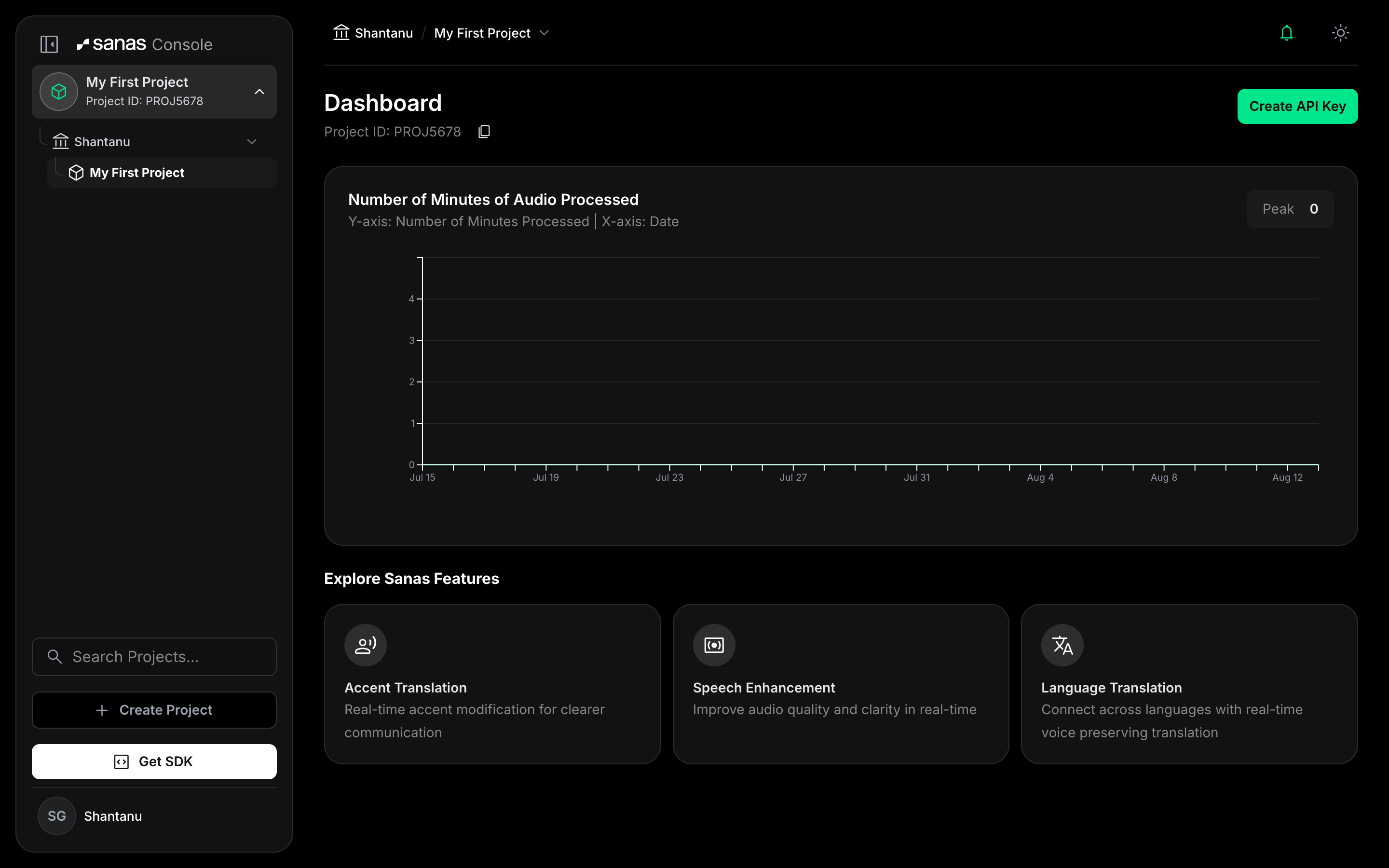Click the SG user avatar
Image resolution: width=1389 pixels, height=868 pixels.
pyautogui.click(x=57, y=816)
